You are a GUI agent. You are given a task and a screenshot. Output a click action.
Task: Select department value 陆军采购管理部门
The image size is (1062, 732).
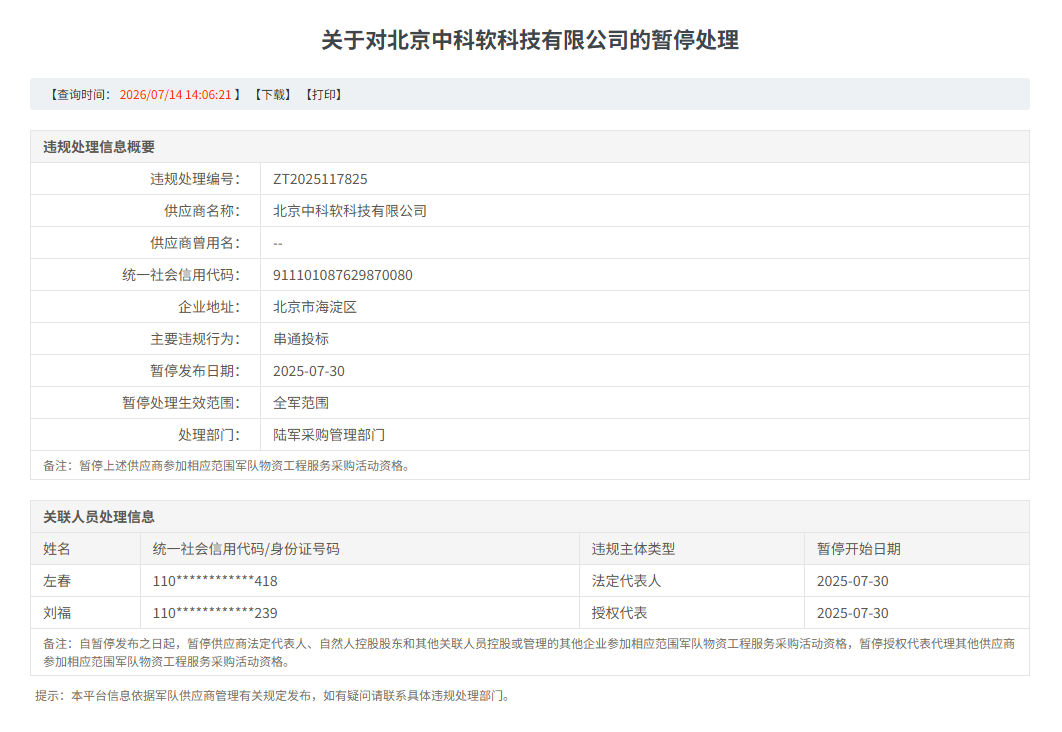coord(329,435)
